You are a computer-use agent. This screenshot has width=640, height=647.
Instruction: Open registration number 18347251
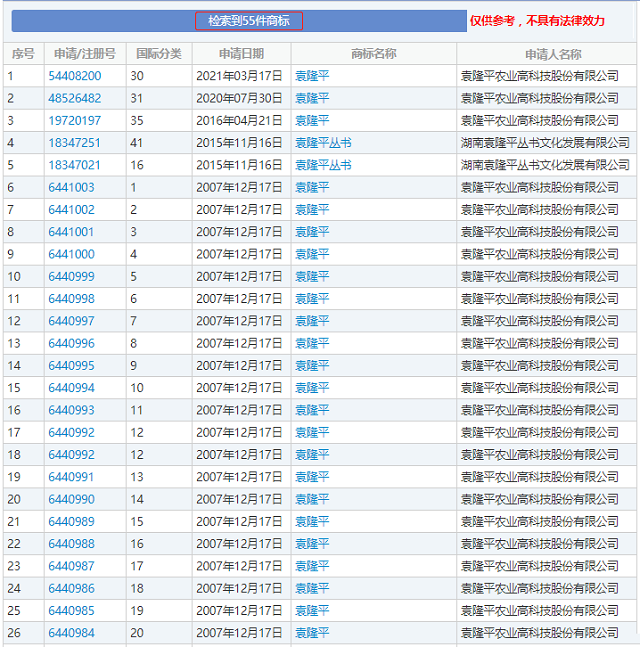(74, 143)
